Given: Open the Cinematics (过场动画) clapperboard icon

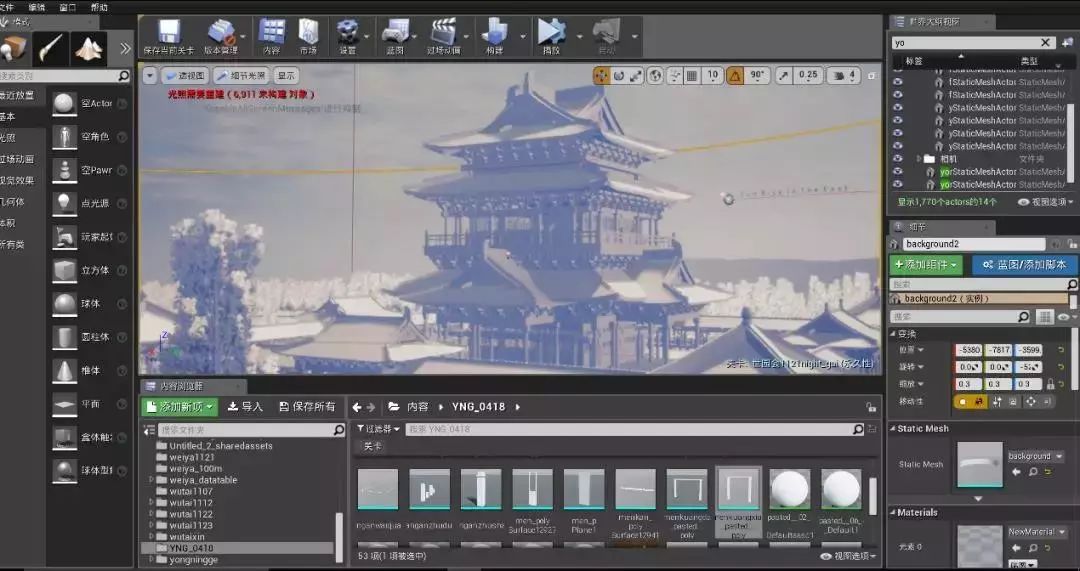Looking at the screenshot, I should [442, 32].
